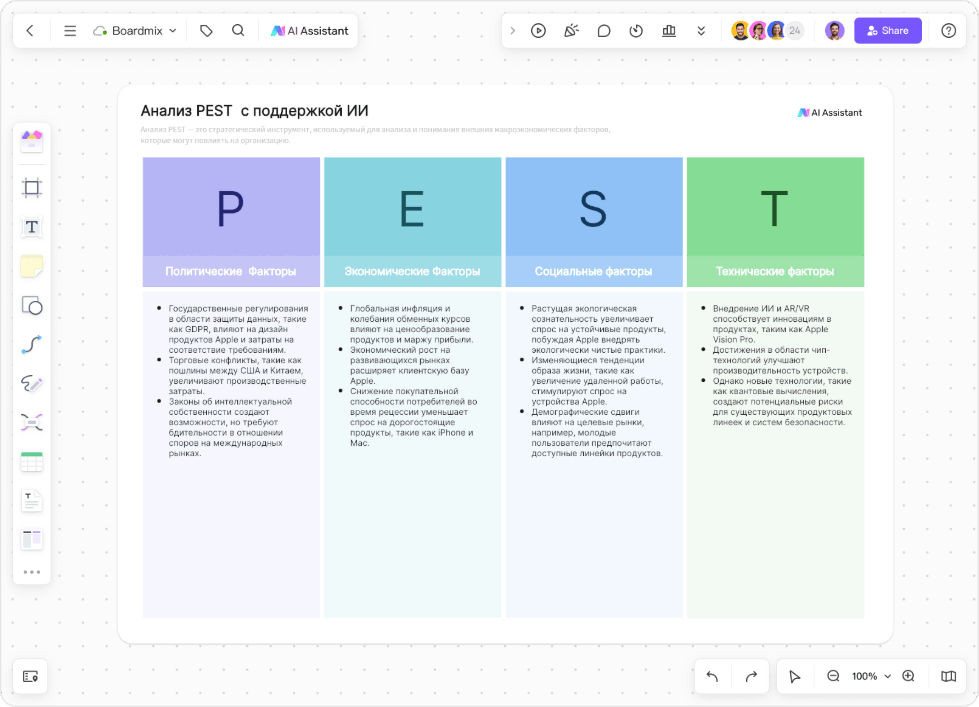This screenshot has width=979, height=707.
Task: Open the 100% zoom level dropdown
Action: pyautogui.click(x=871, y=676)
